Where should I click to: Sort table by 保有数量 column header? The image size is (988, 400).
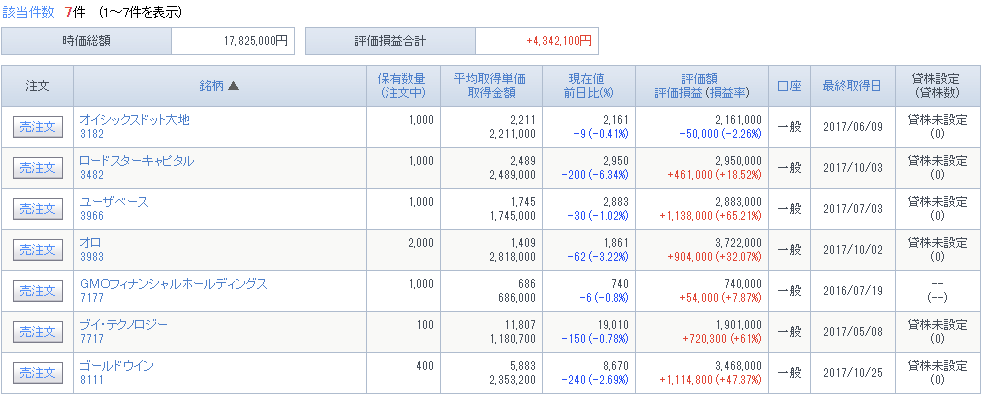(x=401, y=79)
